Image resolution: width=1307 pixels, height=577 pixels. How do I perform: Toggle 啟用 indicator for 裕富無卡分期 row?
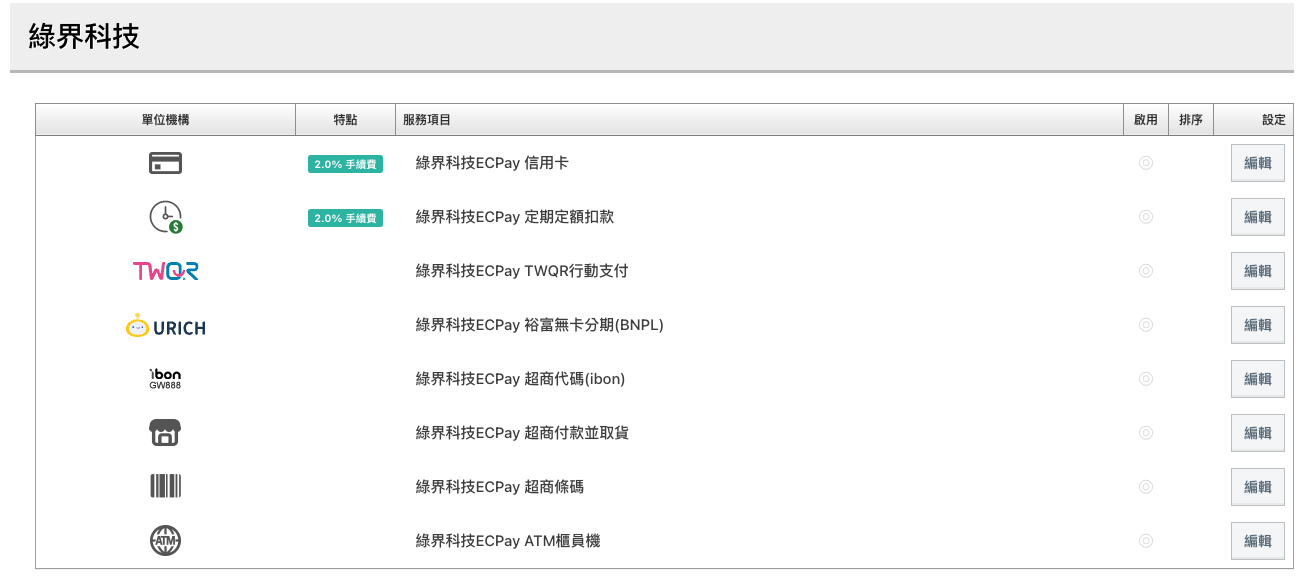[1146, 325]
